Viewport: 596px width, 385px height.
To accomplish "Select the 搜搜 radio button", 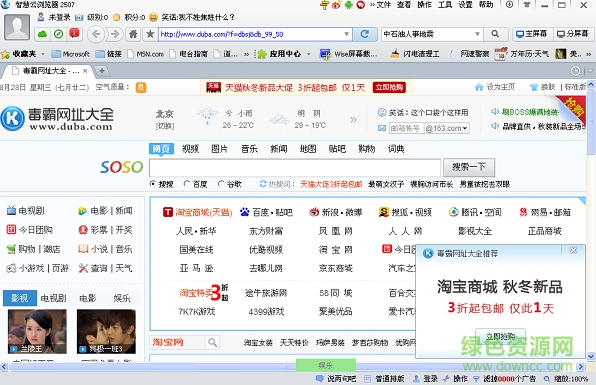I will pos(153,184).
